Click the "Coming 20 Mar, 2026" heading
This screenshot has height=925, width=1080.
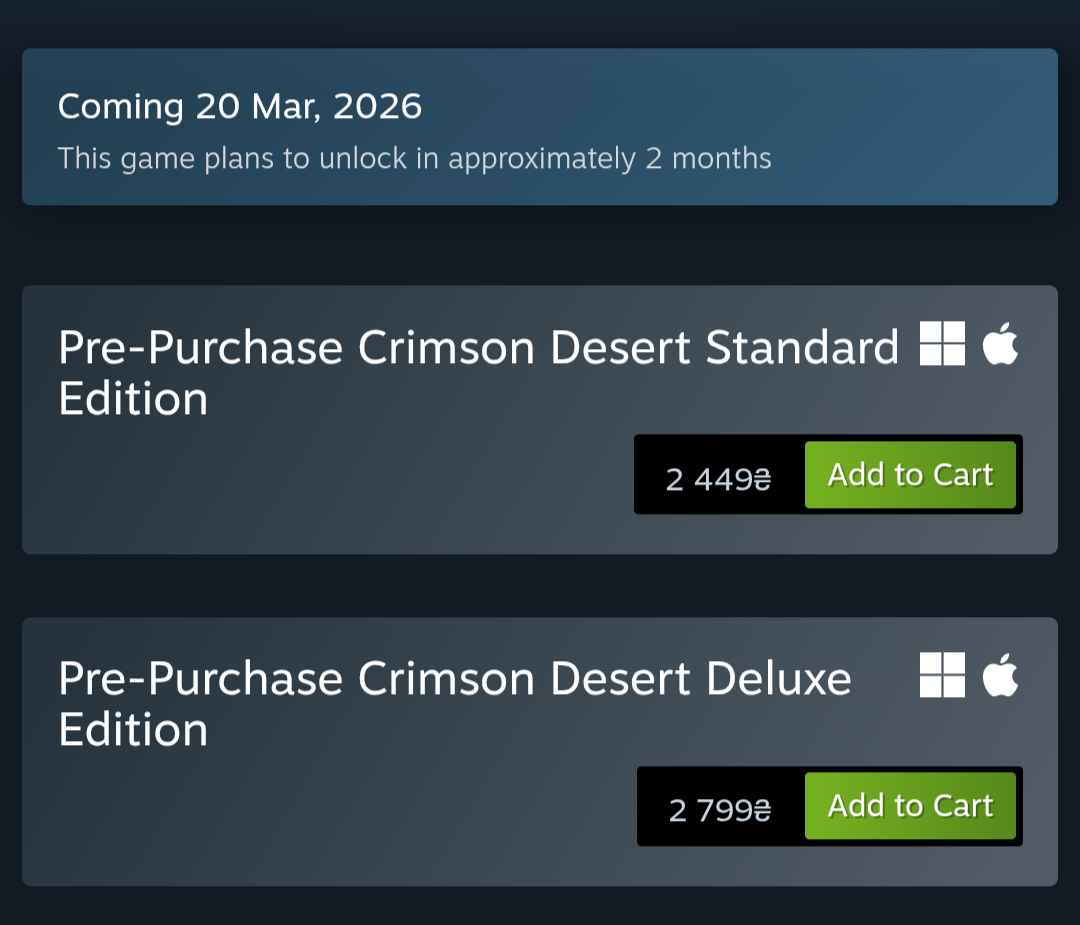[240, 106]
